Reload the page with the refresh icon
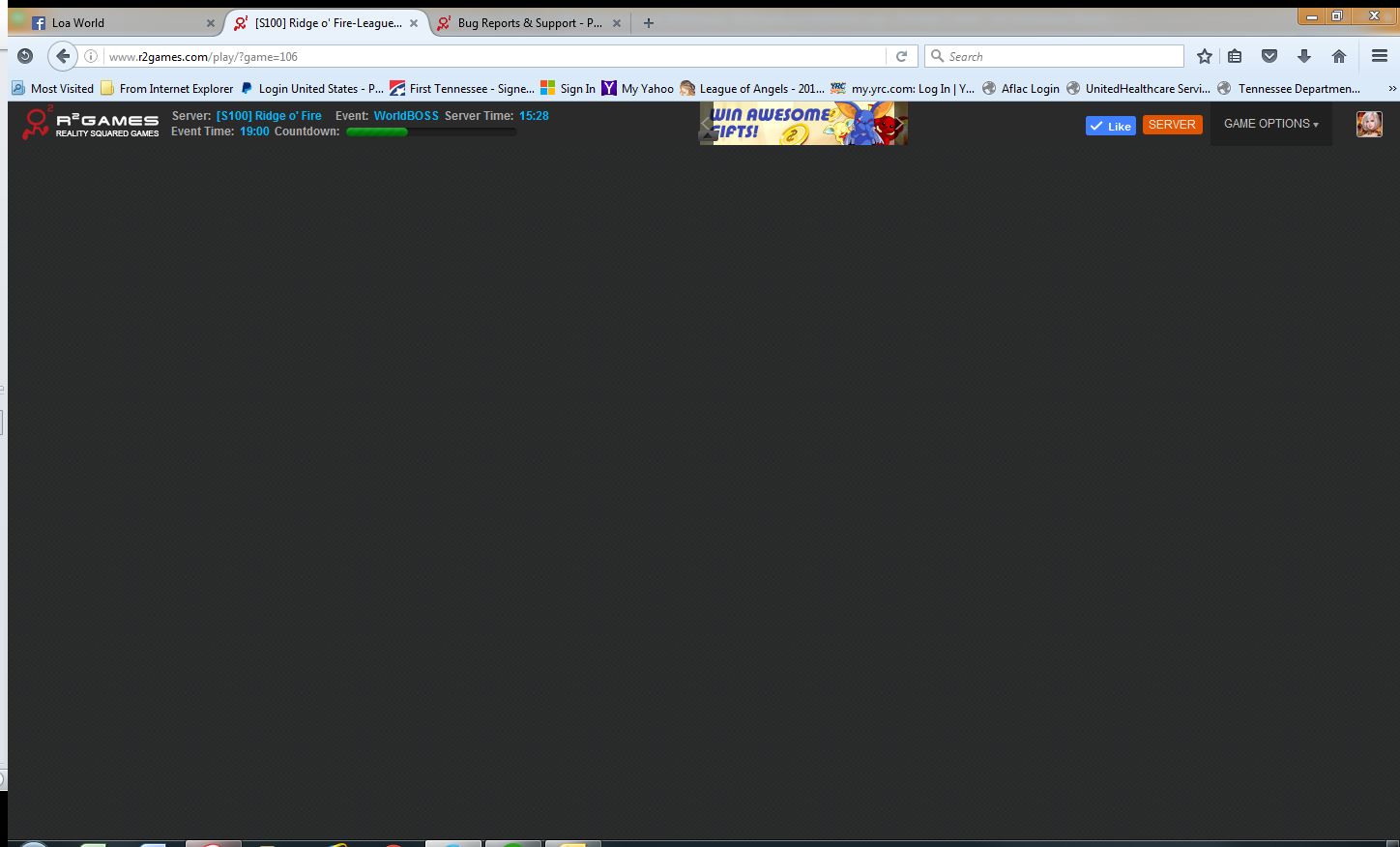This screenshot has width=1400, height=847. click(901, 56)
